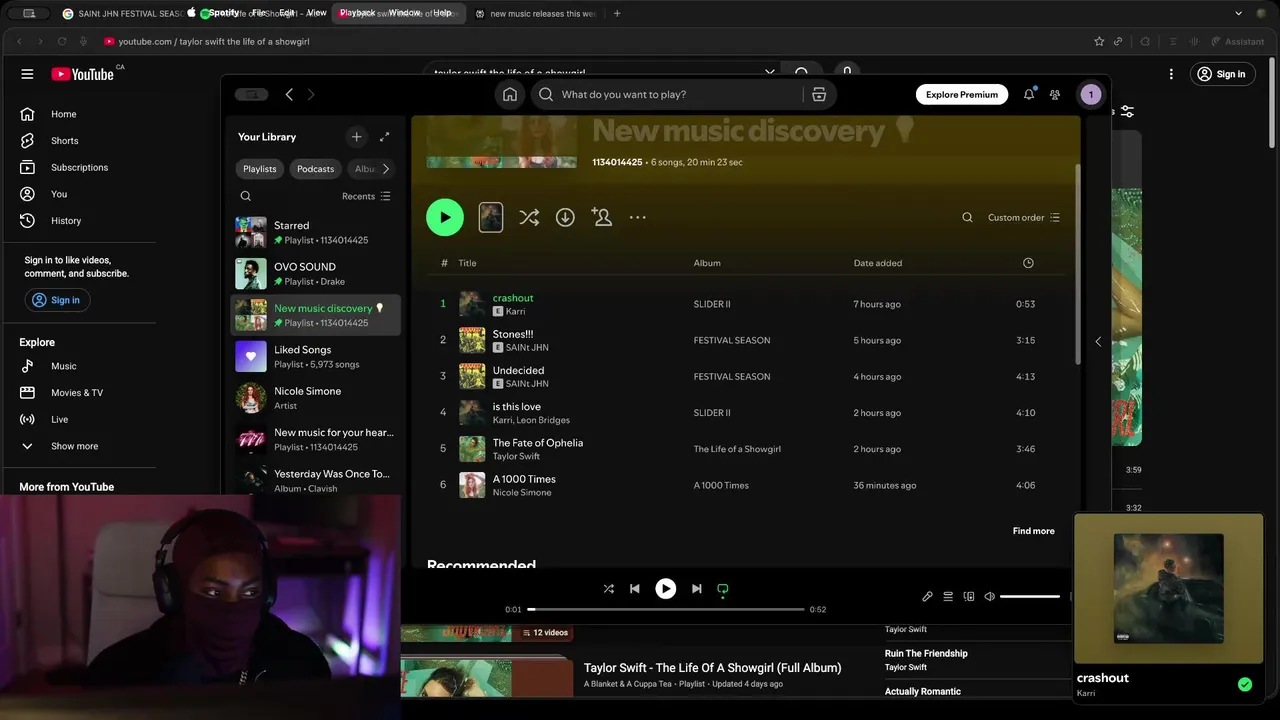Toggle the Podcasts filter chip
This screenshot has height=720, width=1280.
[x=315, y=169]
